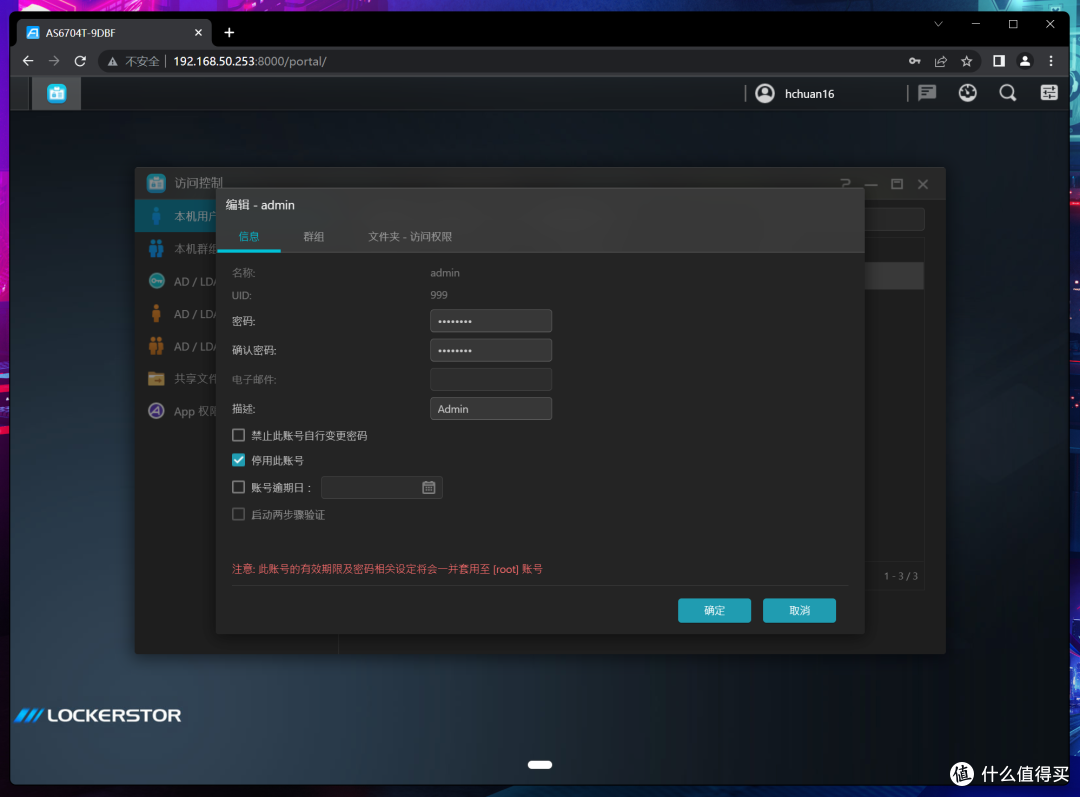
Task: Open the hchuan16 user account menu
Action: pyautogui.click(x=796, y=93)
